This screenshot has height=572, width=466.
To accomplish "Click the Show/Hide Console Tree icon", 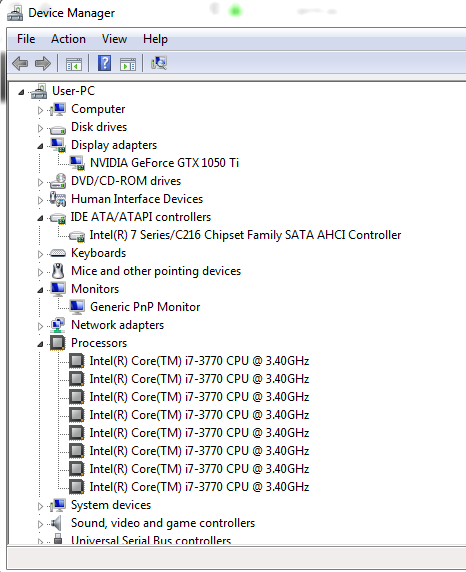I will coord(74,64).
